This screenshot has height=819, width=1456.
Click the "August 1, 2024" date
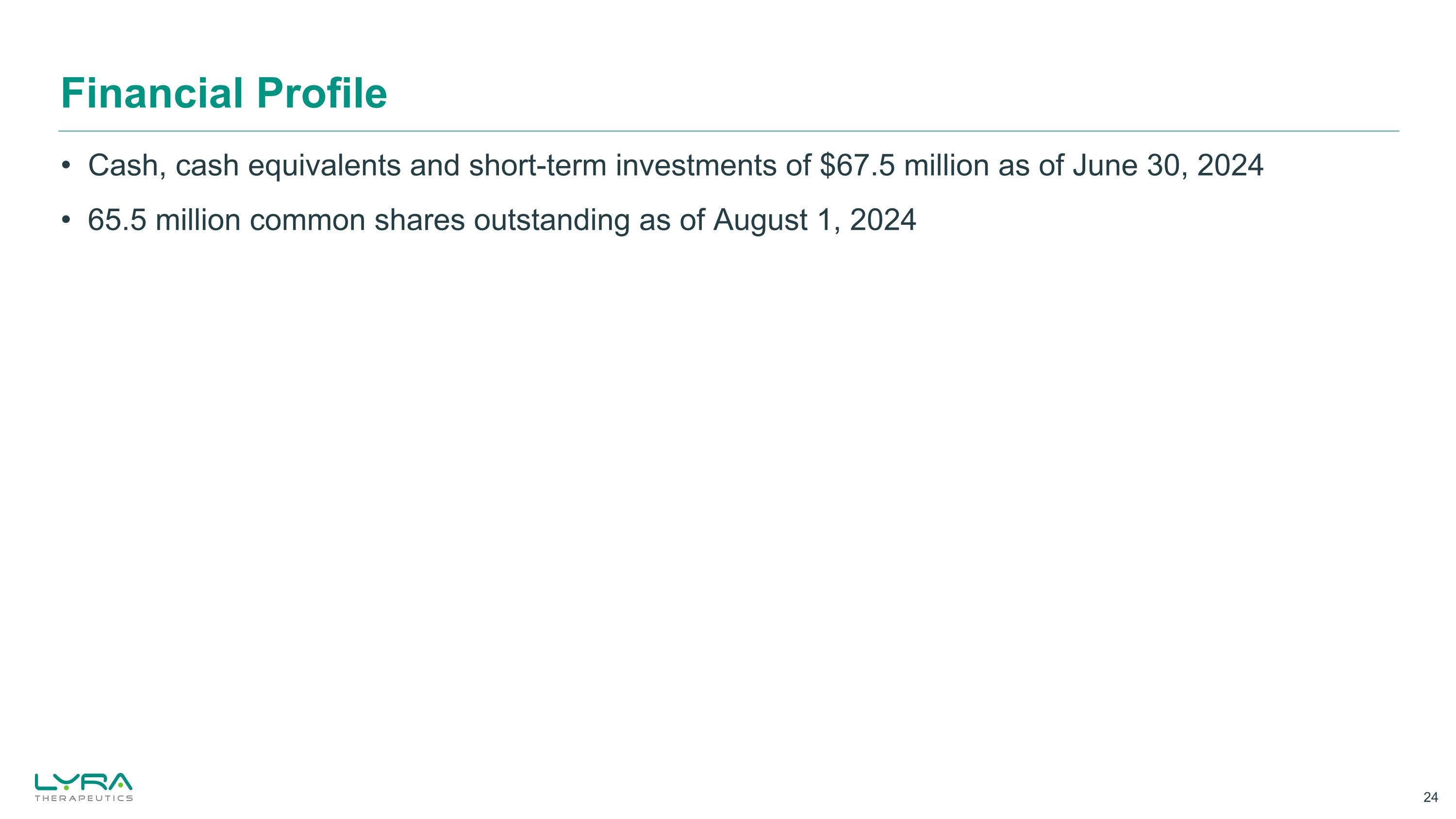(x=814, y=220)
